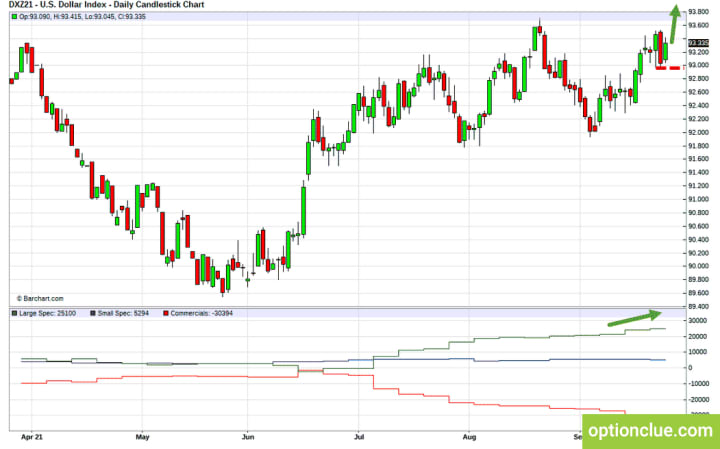Screen dimensions: 720x449
Task: Click the 93.800 price axis label
Action: pos(698,11)
